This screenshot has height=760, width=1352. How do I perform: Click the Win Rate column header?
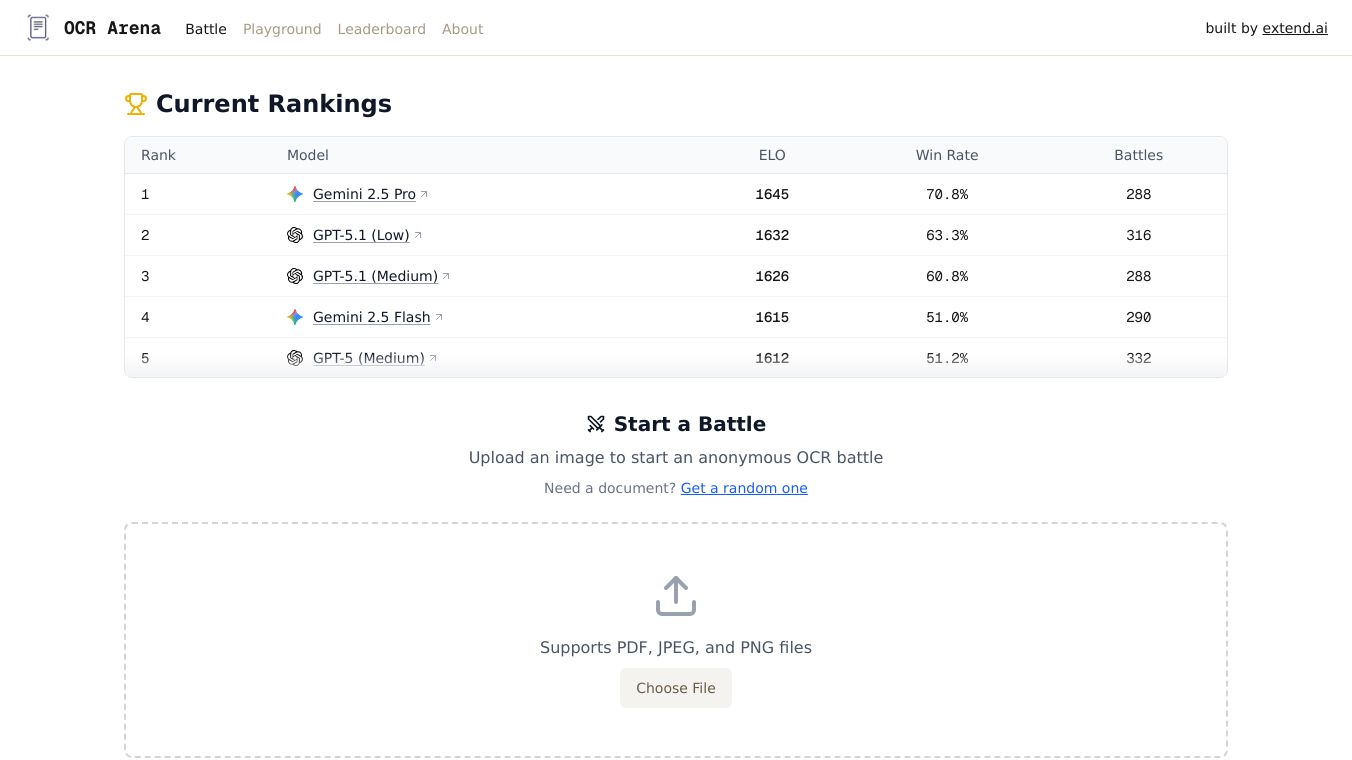[947, 155]
